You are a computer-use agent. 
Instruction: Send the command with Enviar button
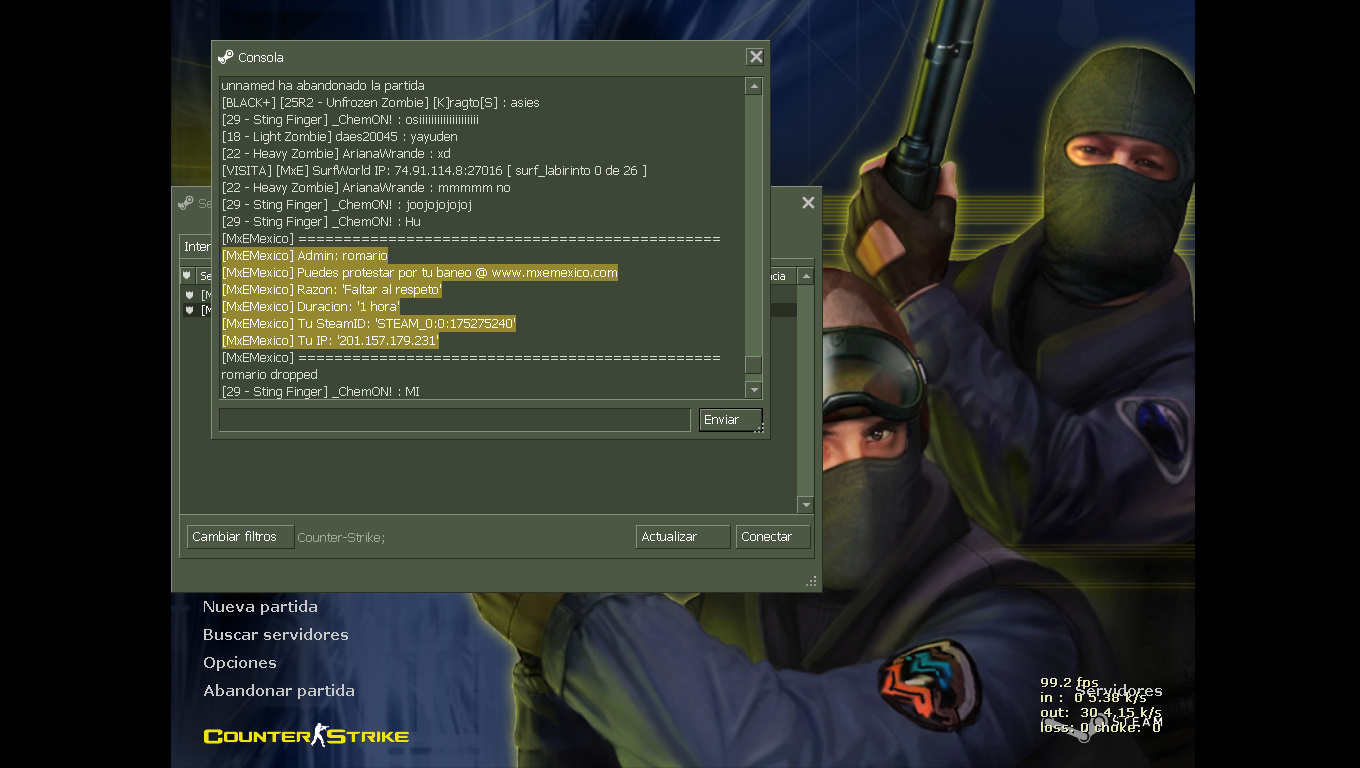click(731, 420)
